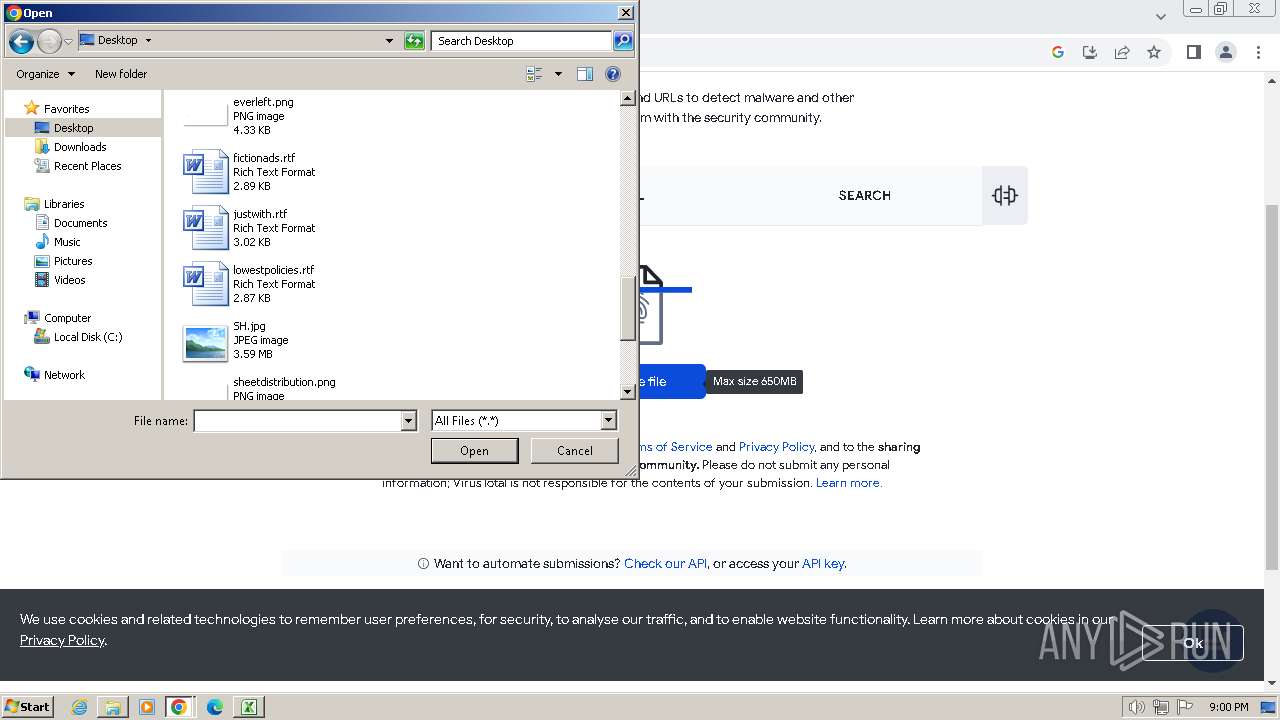Open Check our API link

665,564
